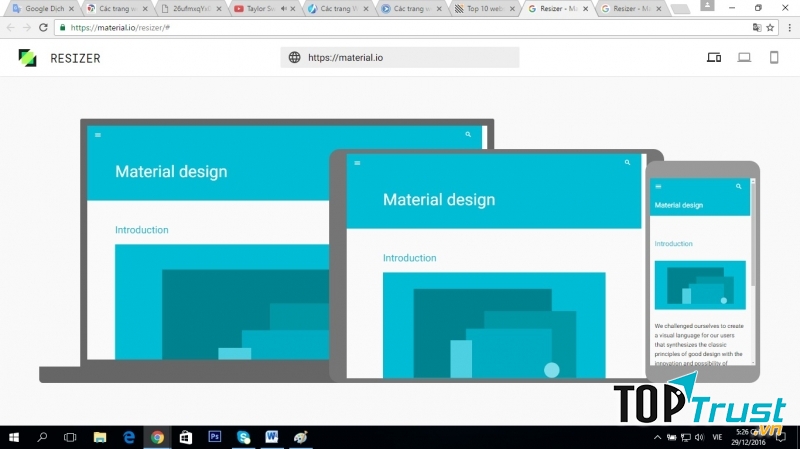This screenshot has width=800, height=449.
Task: Click Chrome icon on taskbar
Action: pyautogui.click(x=157, y=437)
